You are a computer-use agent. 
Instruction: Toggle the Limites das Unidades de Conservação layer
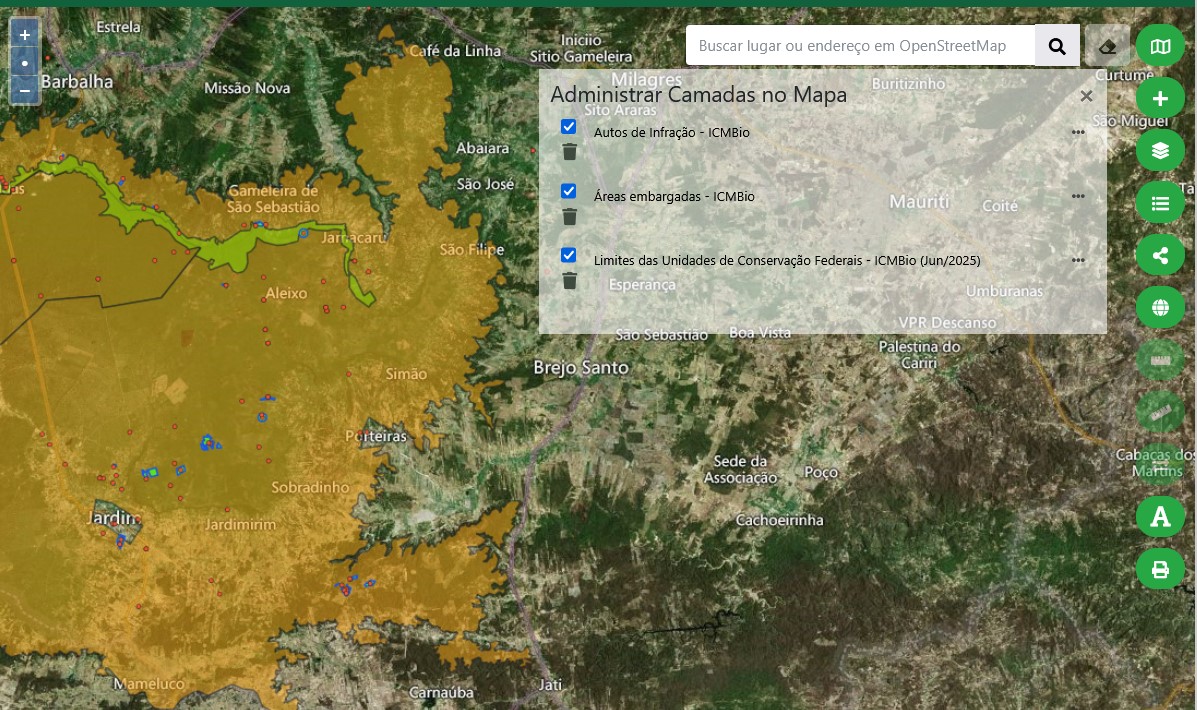click(x=568, y=255)
